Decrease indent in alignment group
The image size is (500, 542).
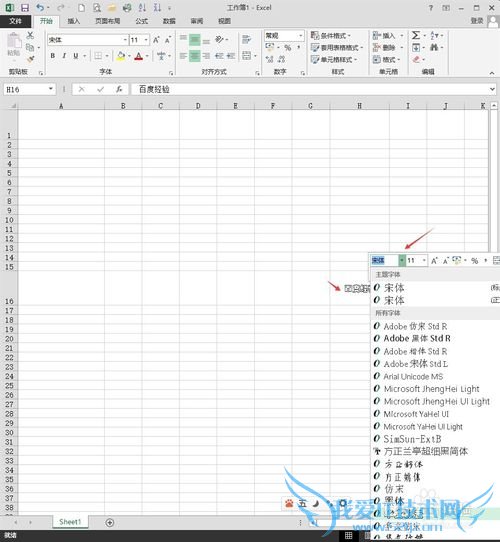[219, 56]
